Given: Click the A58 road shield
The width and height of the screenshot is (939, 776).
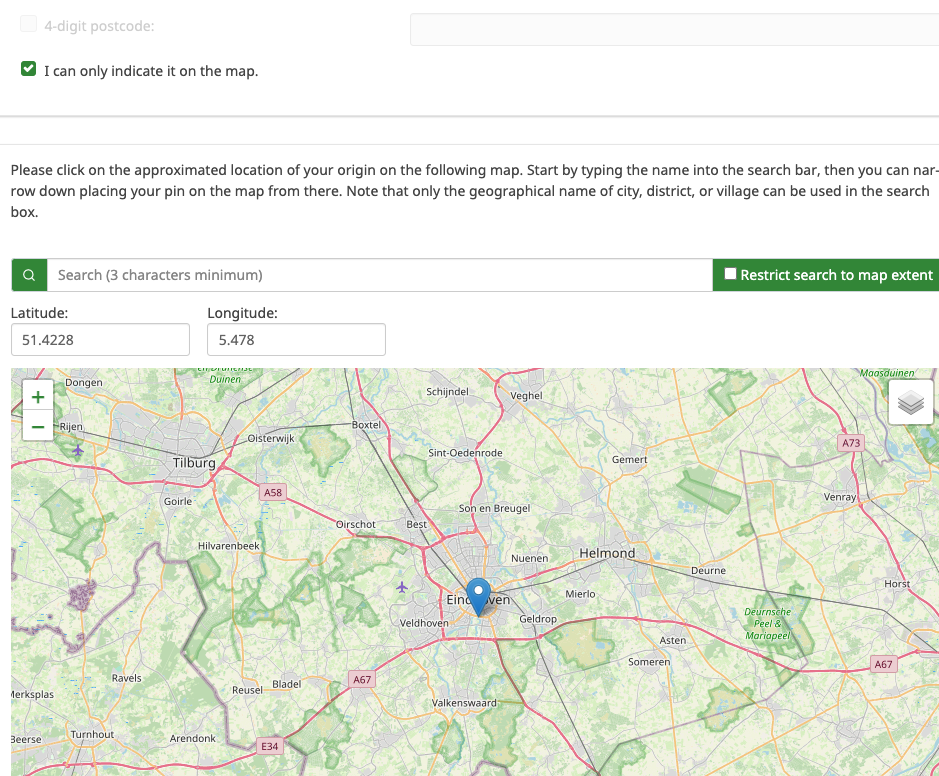Looking at the screenshot, I should click(272, 492).
